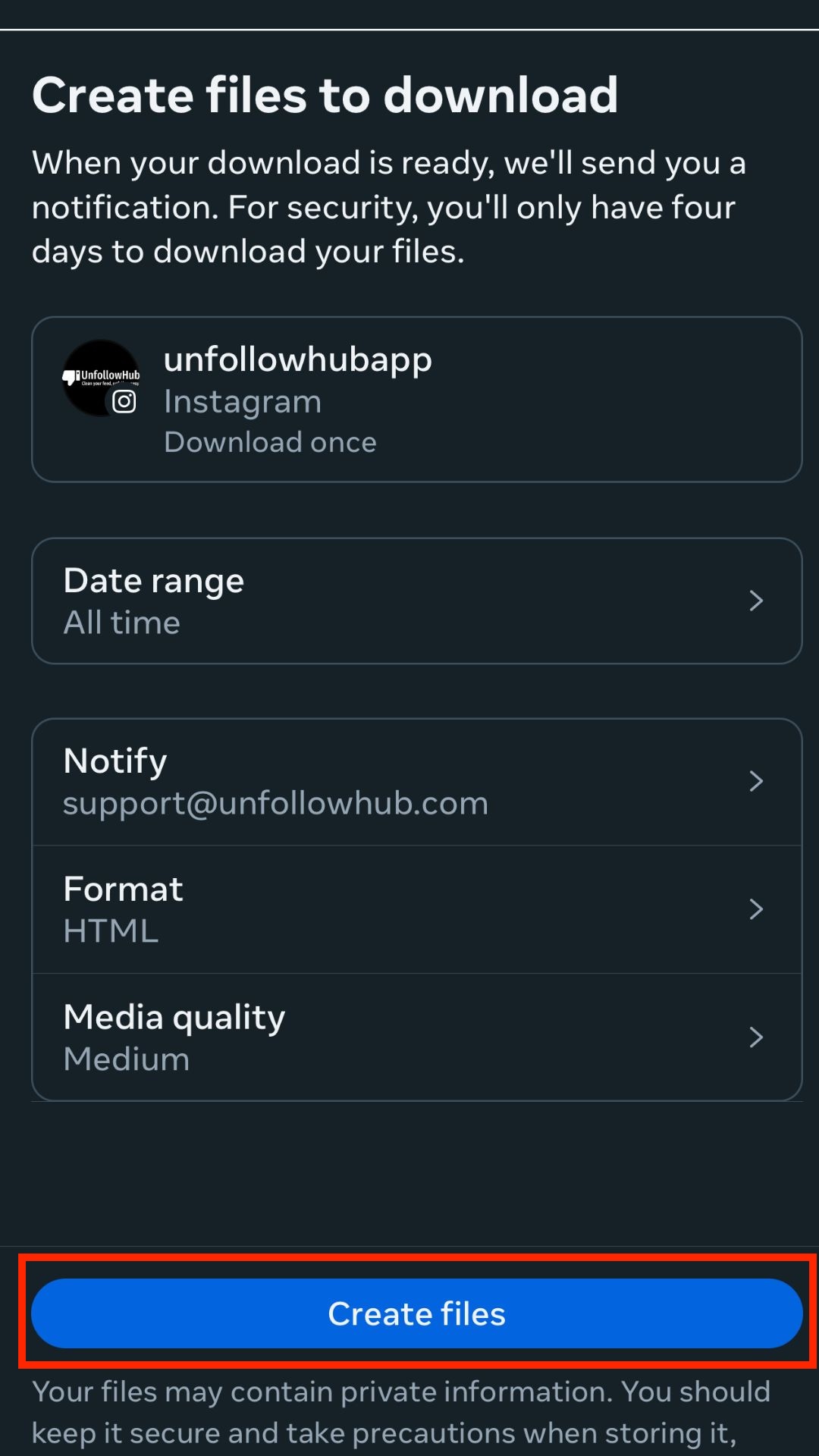Select the unfollowhubapp username text

click(x=297, y=359)
